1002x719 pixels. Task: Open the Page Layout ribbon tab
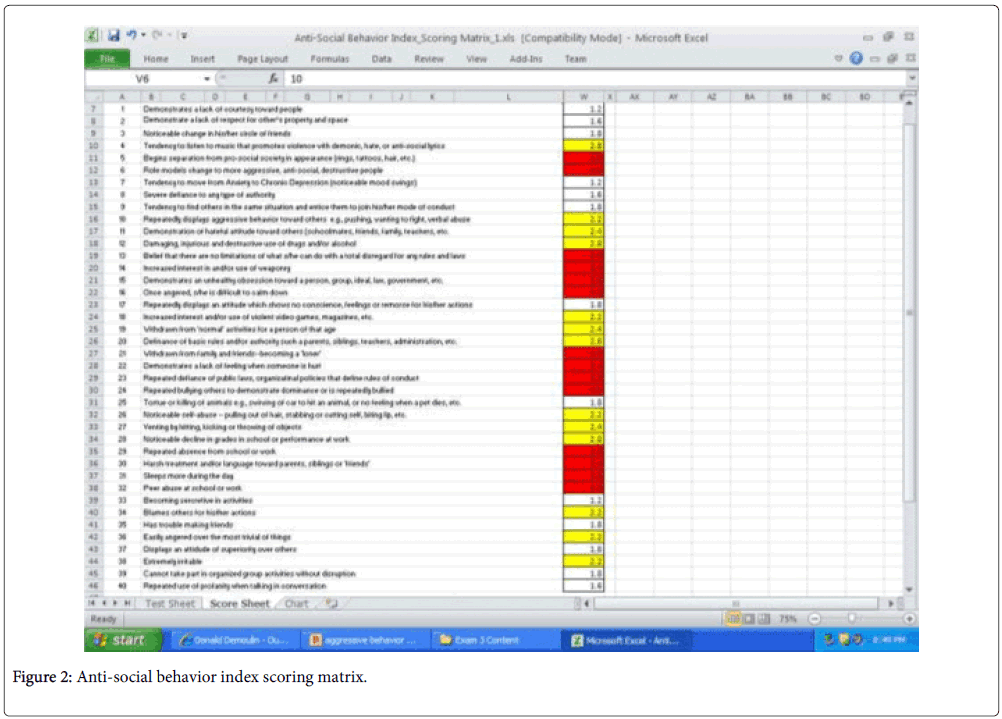(262, 59)
